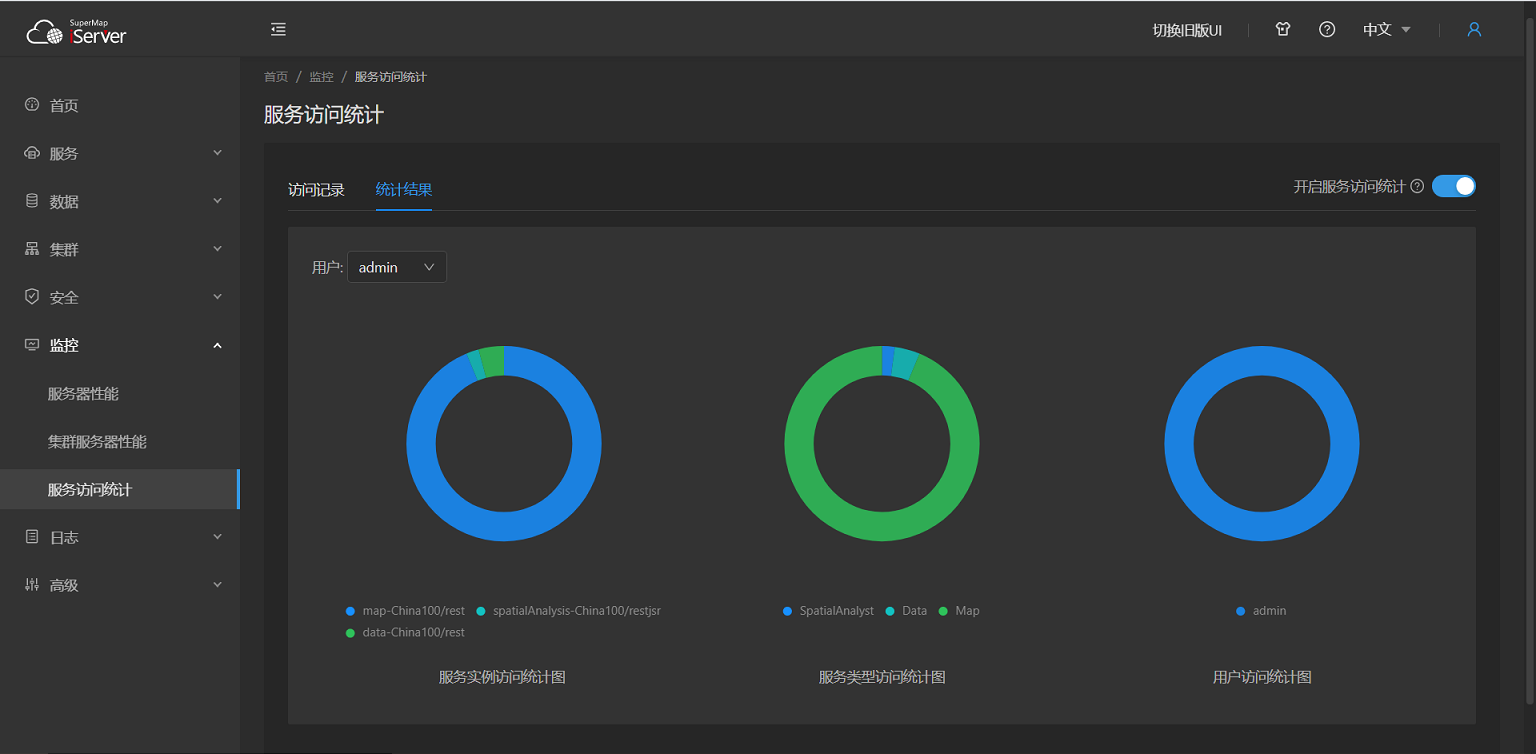
Task: Click the blue admin donut ring
Action: pyautogui.click(x=1262, y=527)
